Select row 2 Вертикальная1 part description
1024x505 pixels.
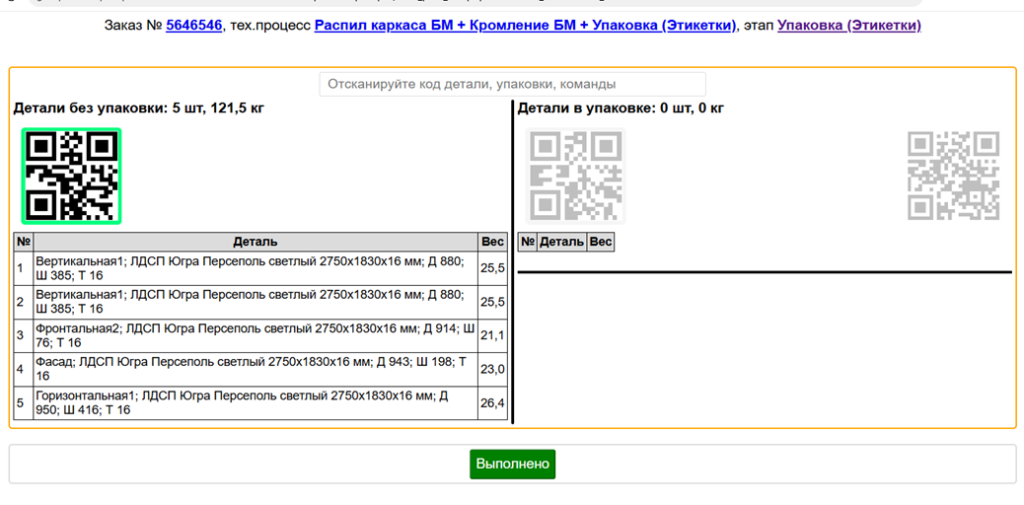255,301
